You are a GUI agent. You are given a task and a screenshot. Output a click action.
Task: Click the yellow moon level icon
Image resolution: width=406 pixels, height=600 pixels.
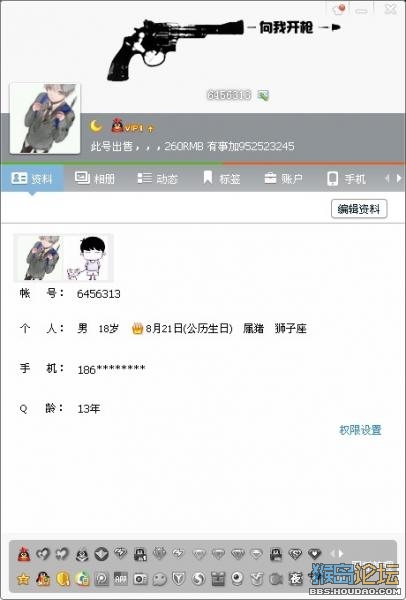coord(96,126)
